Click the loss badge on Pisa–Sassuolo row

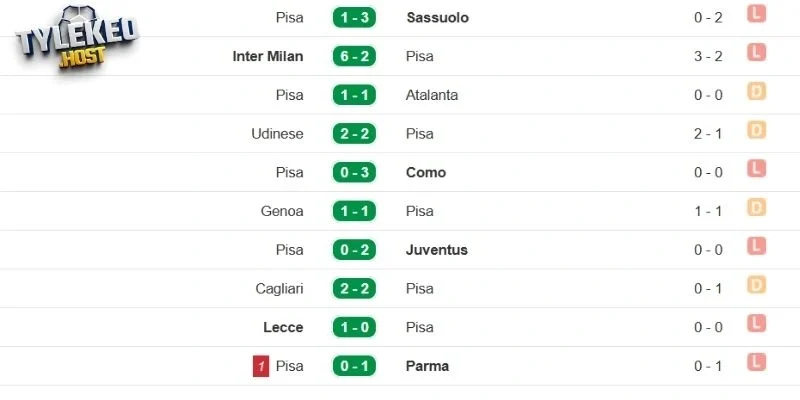pyautogui.click(x=756, y=15)
